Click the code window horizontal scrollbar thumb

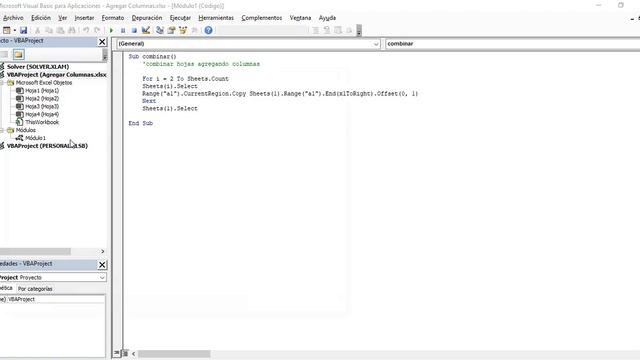tap(174, 353)
